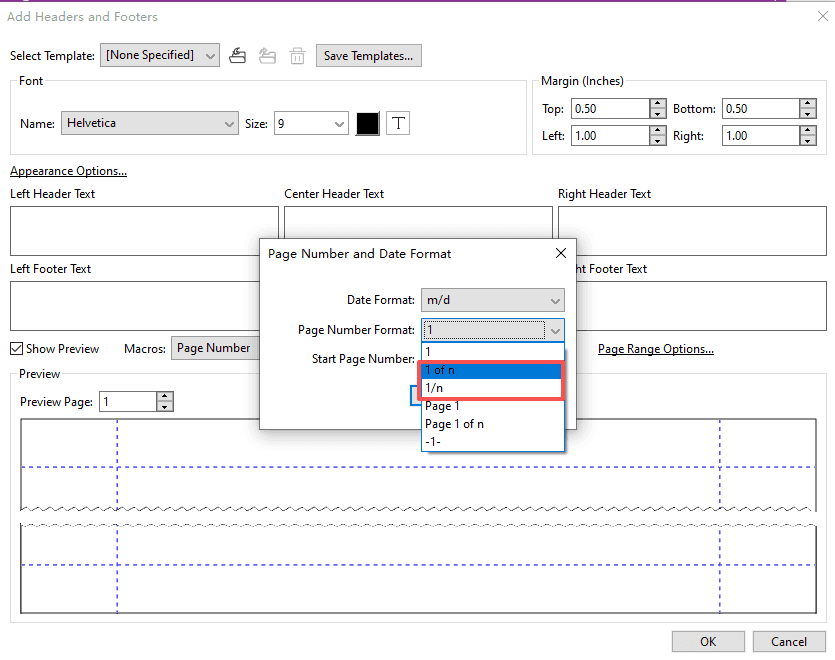Click the delete template trash icon
Screen dimensions: 835x660
coord(297,55)
